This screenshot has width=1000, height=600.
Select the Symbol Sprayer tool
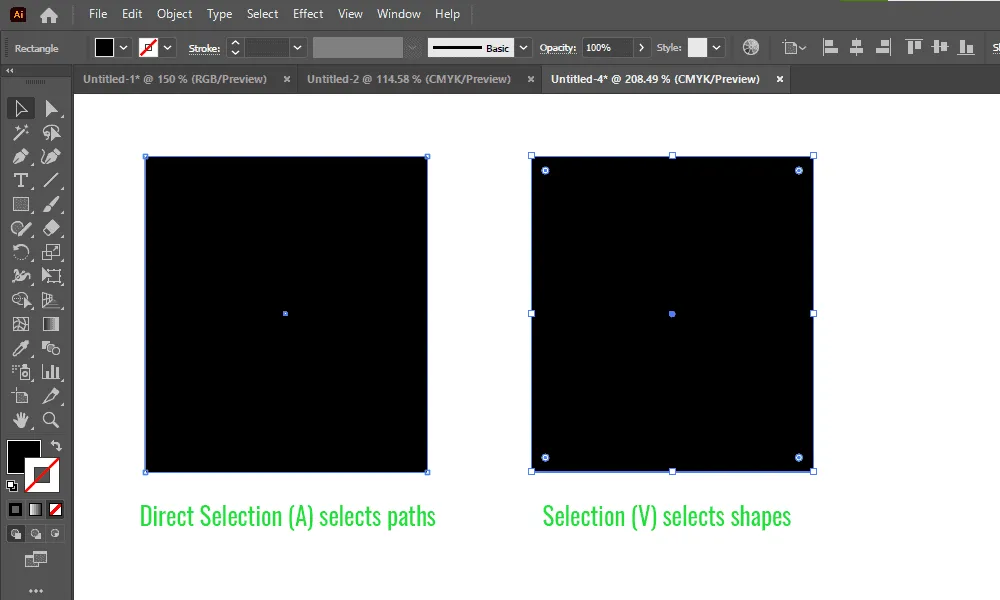click(x=20, y=372)
